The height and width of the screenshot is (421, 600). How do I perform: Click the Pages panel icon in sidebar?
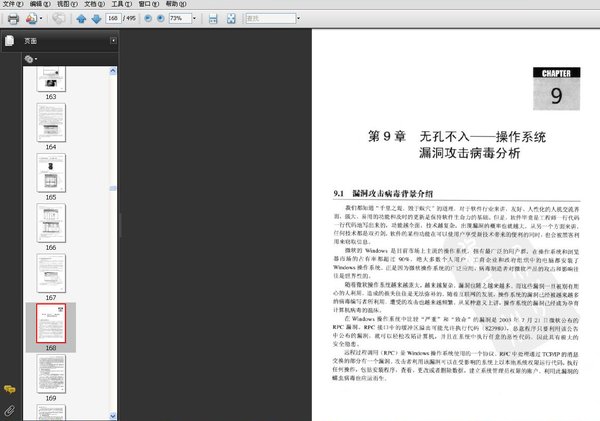click(x=10, y=41)
